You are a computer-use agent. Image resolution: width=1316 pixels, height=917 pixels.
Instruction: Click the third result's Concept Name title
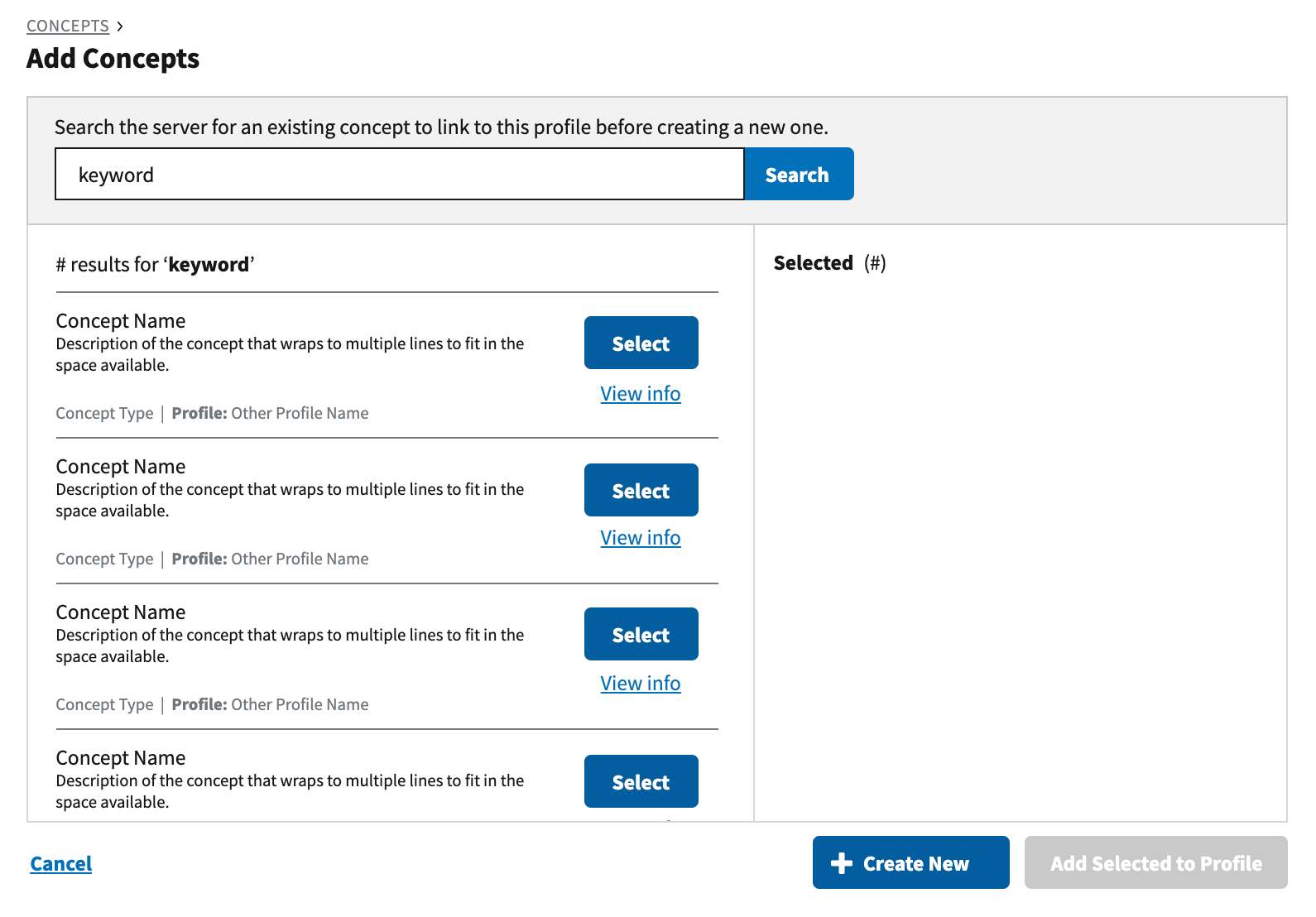click(121, 612)
